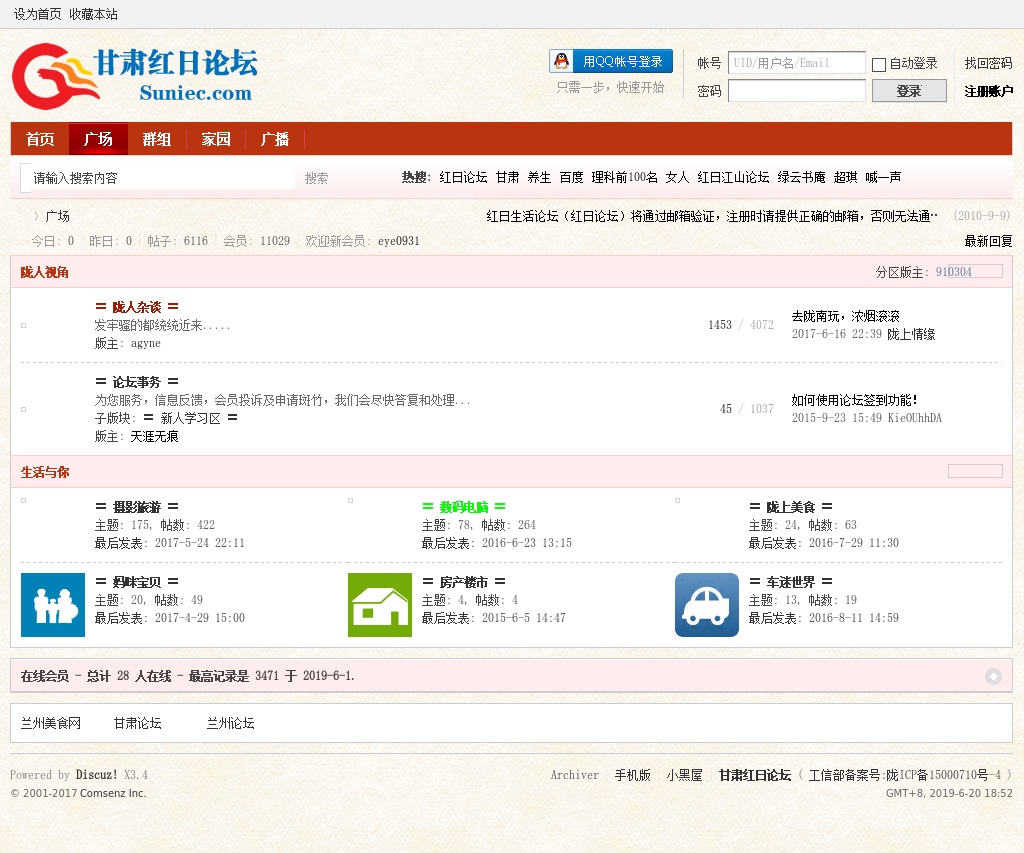Focus the 请输入搜索内容 search box
The width and height of the screenshot is (1024, 853).
pos(160,178)
